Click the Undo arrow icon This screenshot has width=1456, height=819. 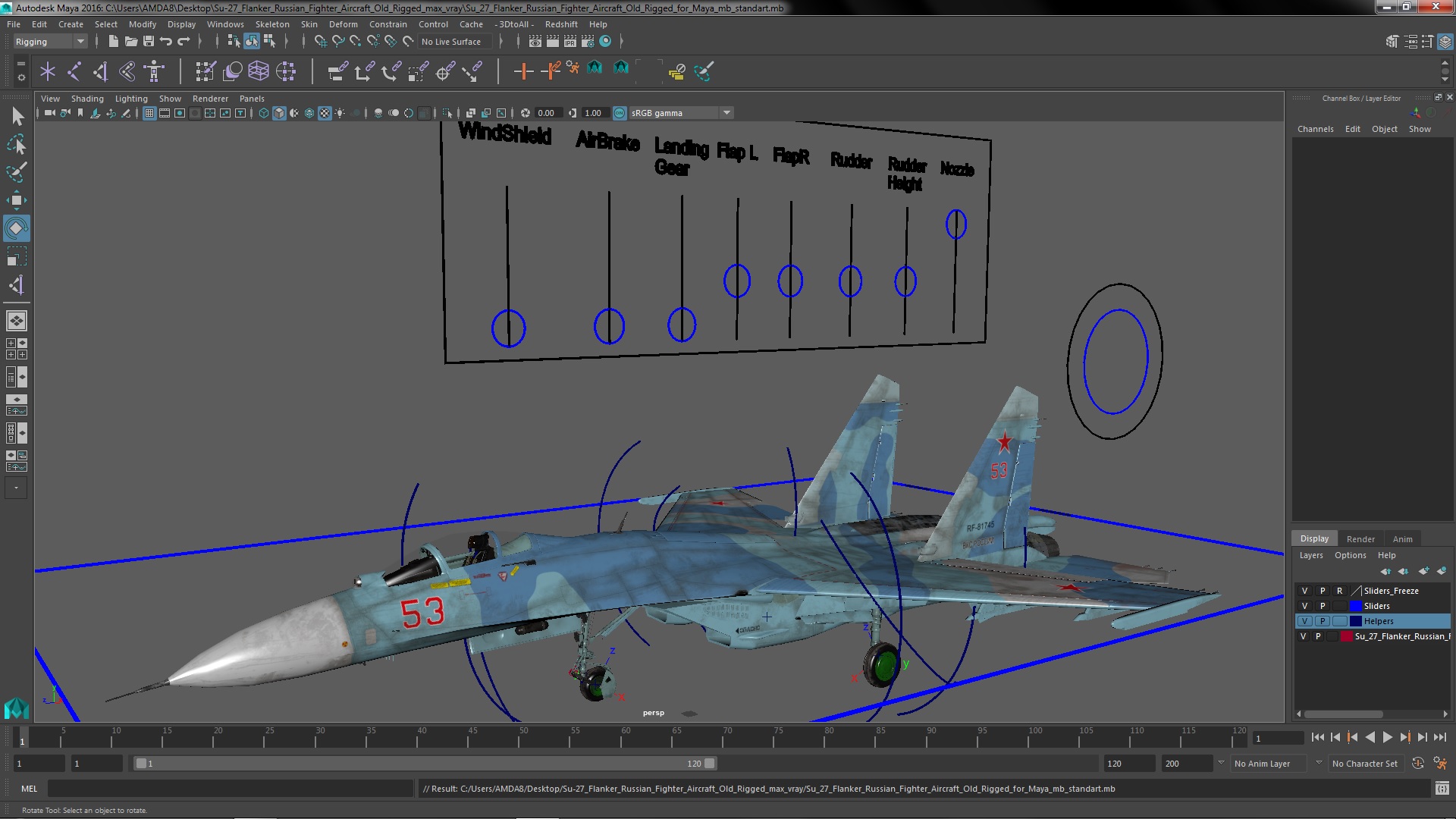click(x=166, y=42)
